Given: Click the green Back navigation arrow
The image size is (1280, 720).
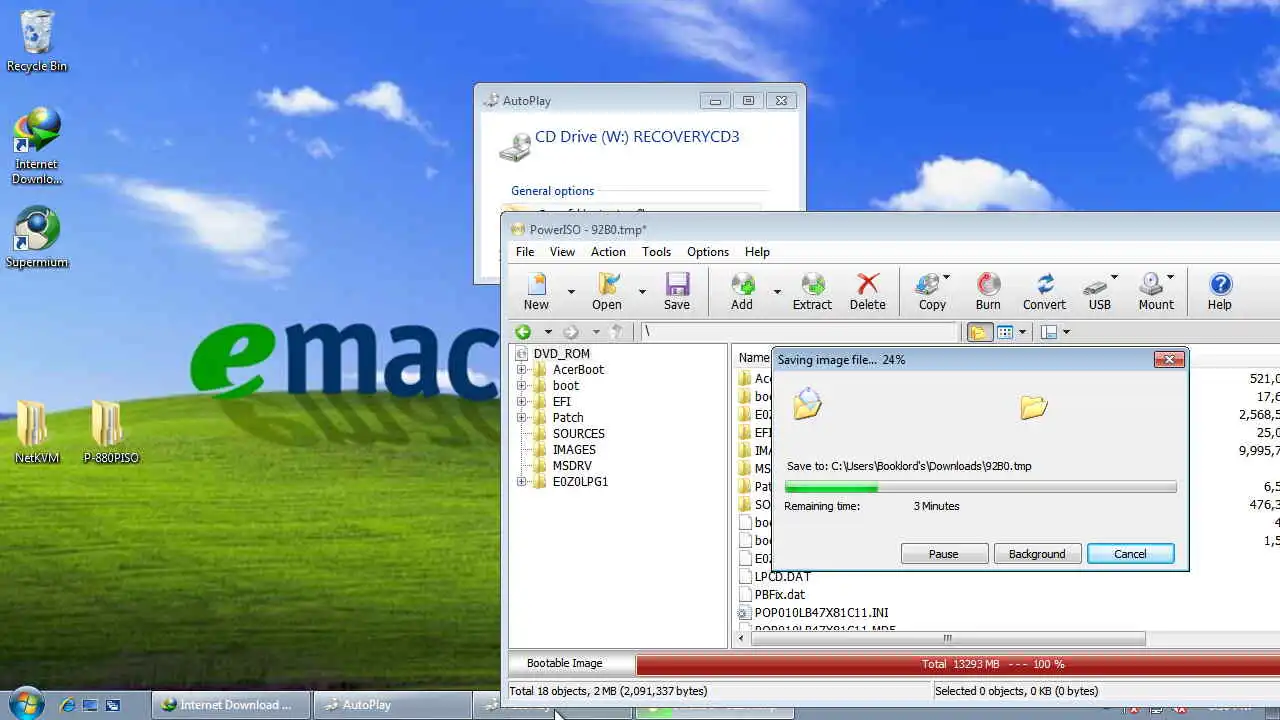Looking at the screenshot, I should (523, 332).
